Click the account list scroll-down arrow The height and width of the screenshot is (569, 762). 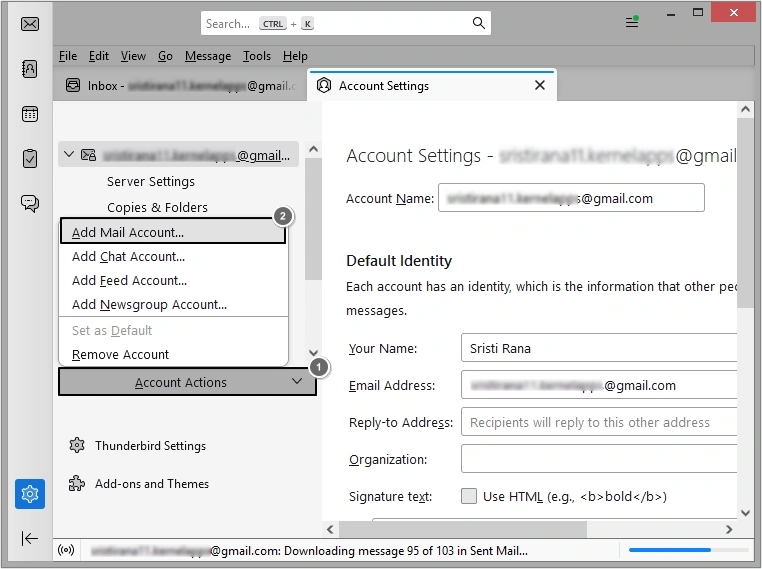313,353
